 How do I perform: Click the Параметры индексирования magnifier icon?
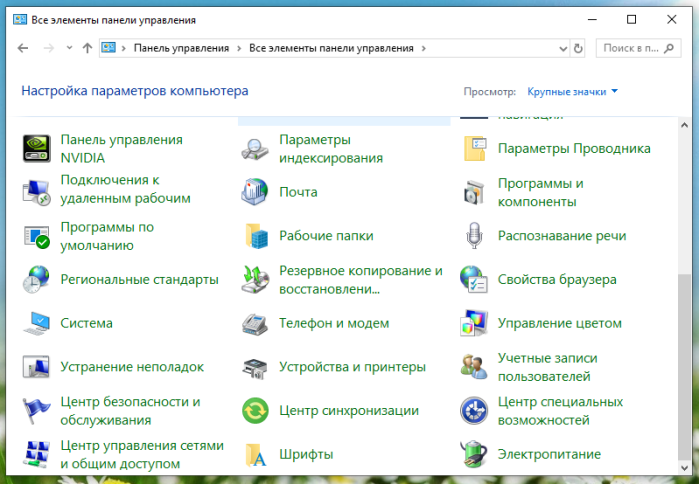pos(255,149)
